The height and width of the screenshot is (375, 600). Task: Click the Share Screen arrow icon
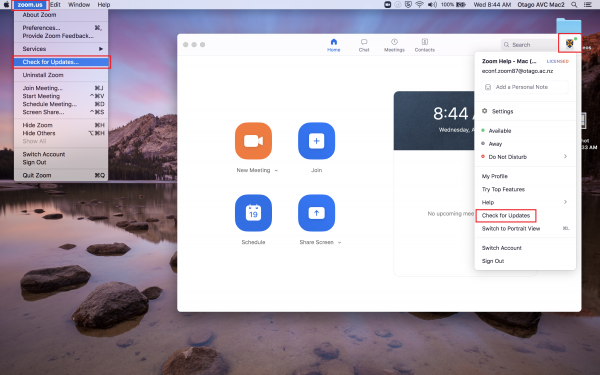tap(316, 213)
